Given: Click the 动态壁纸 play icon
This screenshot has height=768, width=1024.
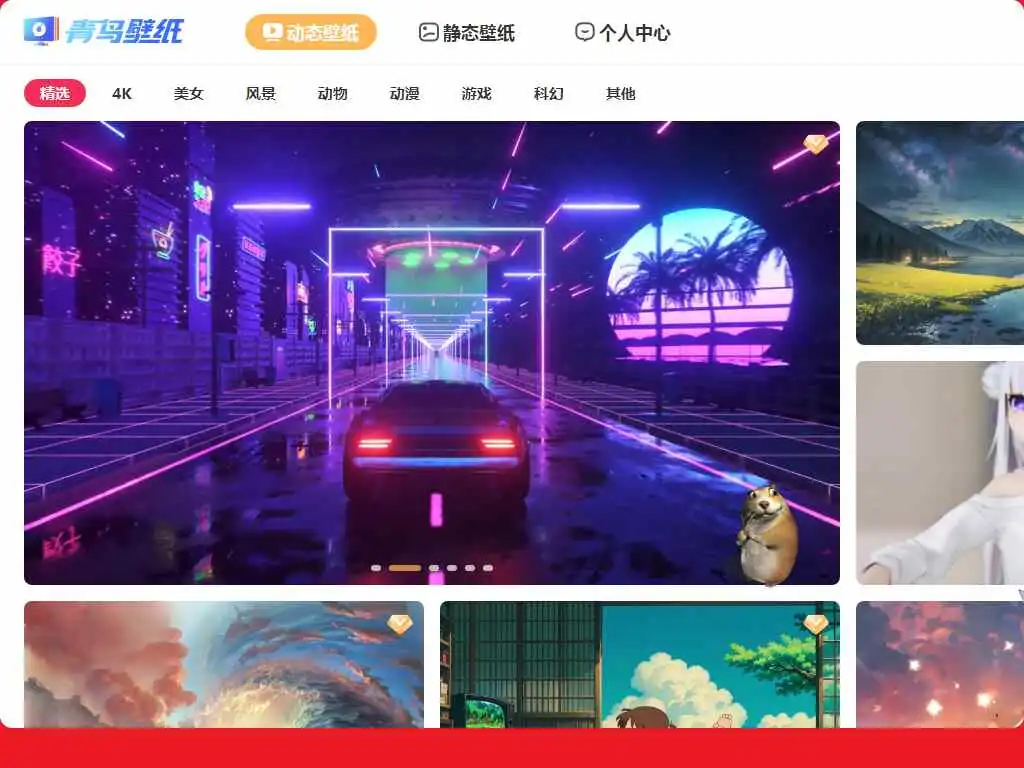Looking at the screenshot, I should point(272,31).
